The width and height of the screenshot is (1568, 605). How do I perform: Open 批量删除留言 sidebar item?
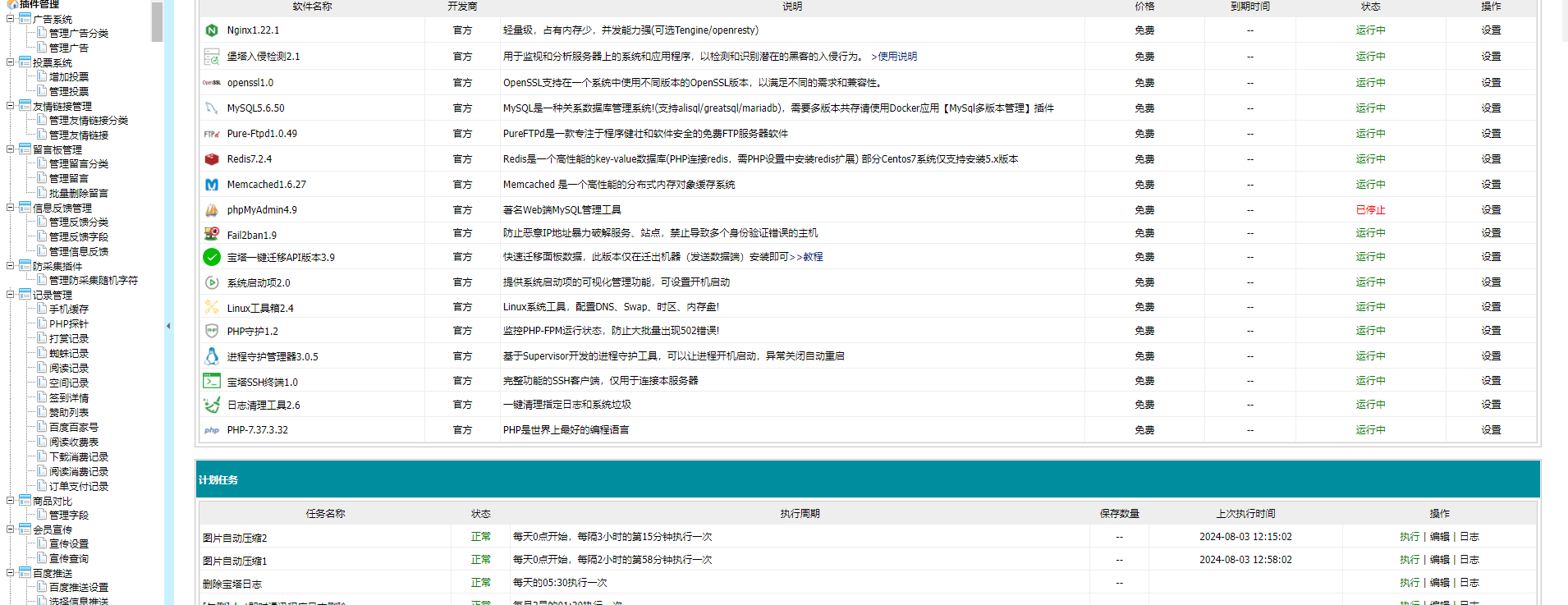(x=78, y=194)
